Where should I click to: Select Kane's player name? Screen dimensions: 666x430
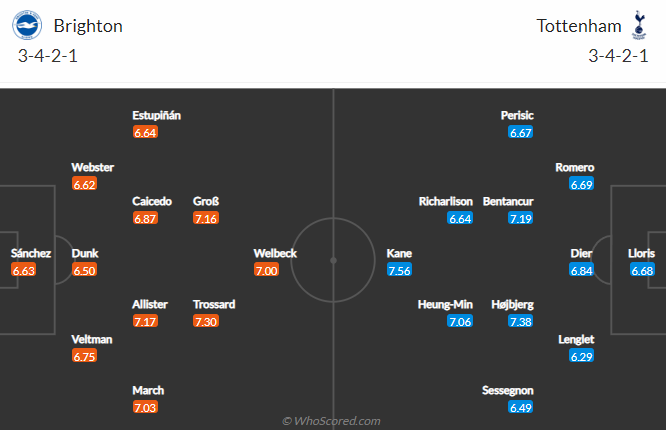tap(399, 253)
